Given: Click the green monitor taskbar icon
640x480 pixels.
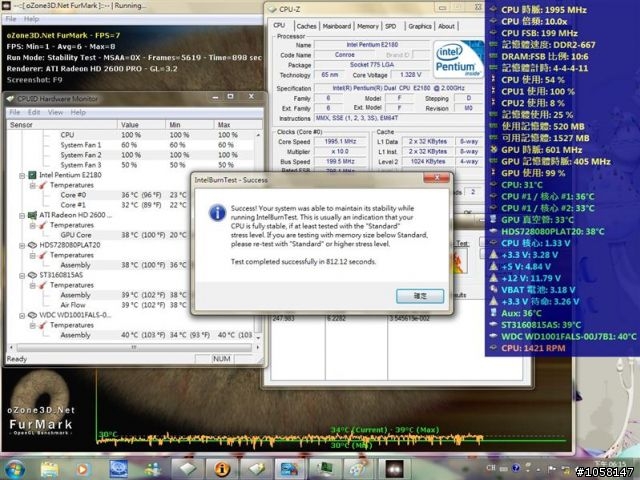Looking at the screenshot, I should pos(325,469).
